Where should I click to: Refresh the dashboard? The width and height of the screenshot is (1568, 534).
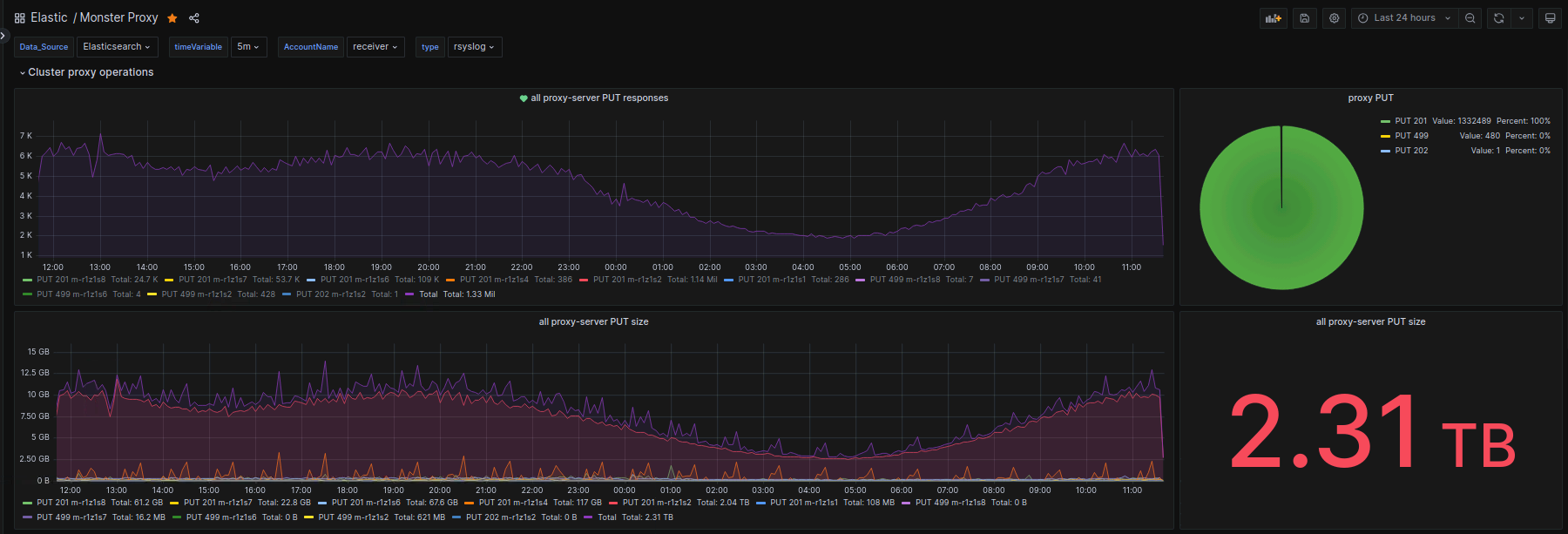coord(1498,18)
